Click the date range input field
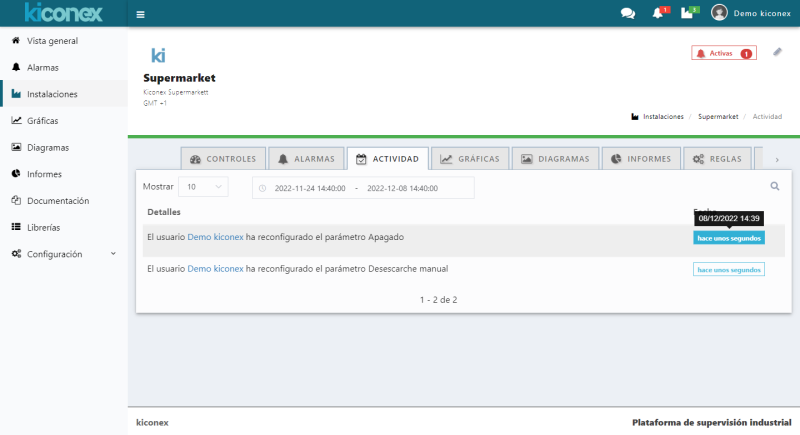Screen dimensions: 800x435 coord(363,188)
